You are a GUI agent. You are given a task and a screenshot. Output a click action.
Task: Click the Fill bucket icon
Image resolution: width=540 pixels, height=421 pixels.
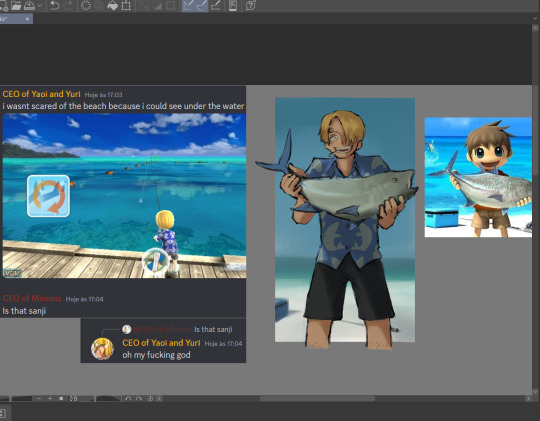pyautogui.click(x=112, y=6)
